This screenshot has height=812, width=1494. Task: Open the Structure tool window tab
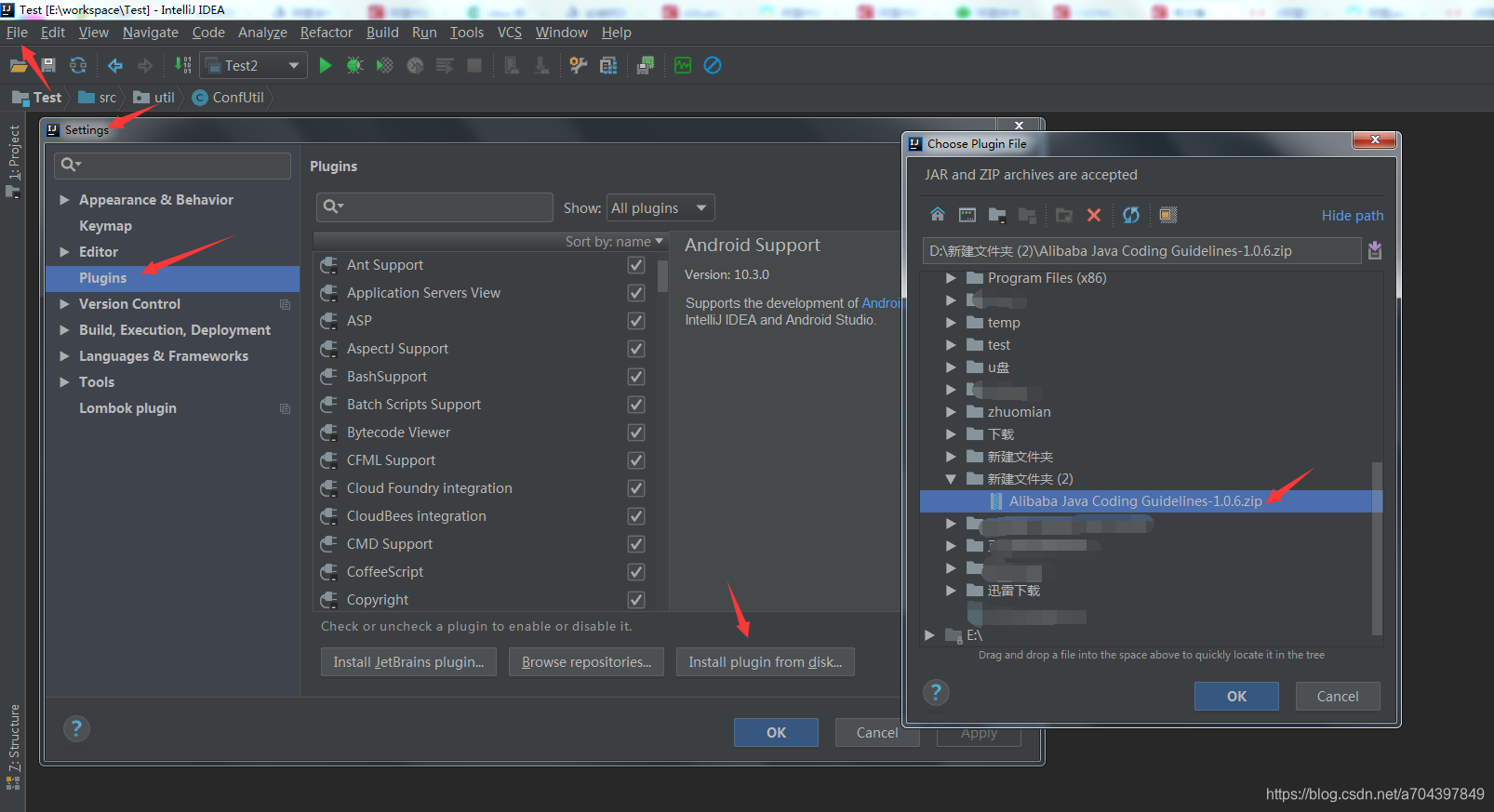coord(13,747)
